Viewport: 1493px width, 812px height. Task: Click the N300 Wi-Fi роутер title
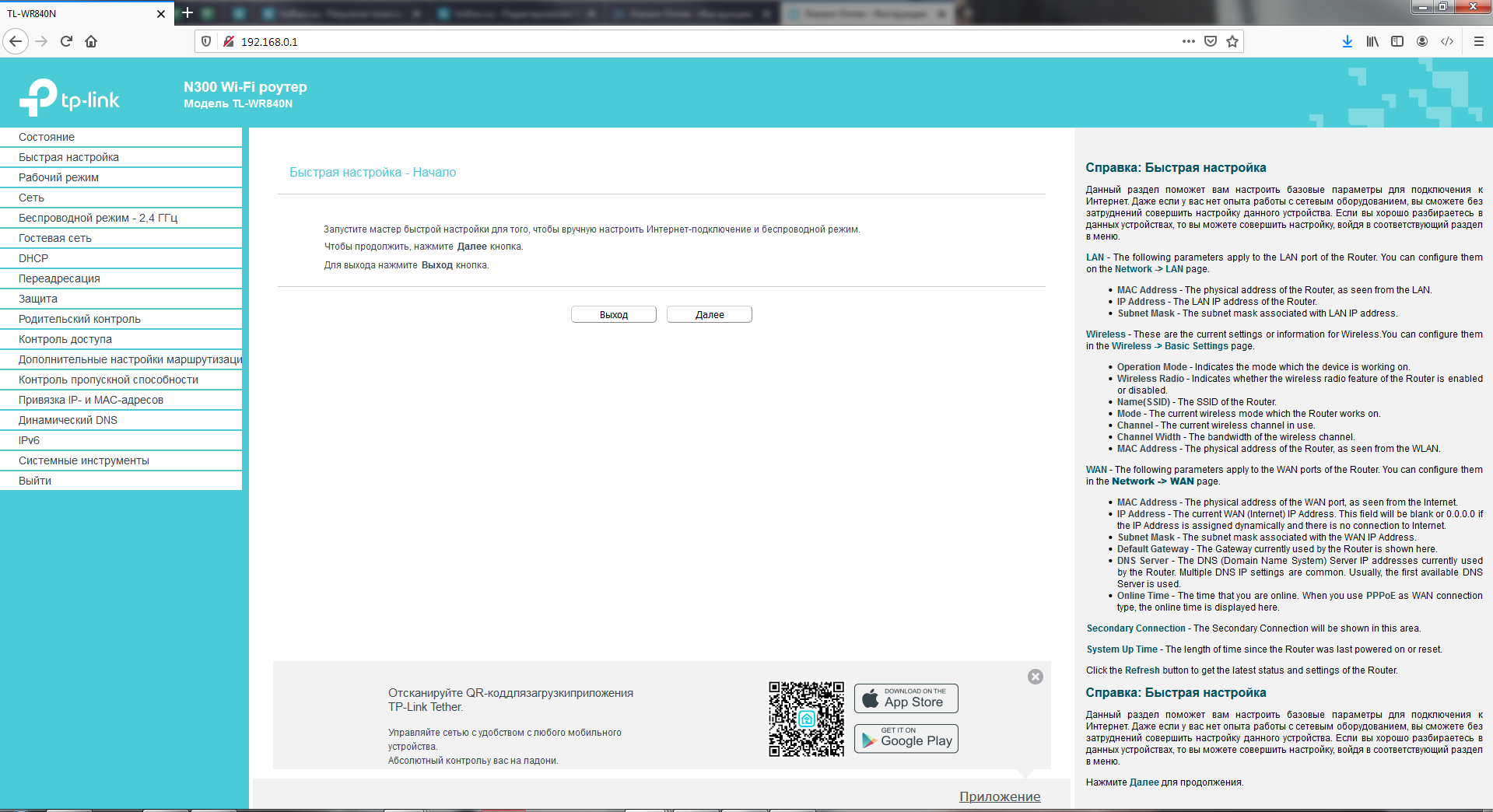pyautogui.click(x=245, y=87)
